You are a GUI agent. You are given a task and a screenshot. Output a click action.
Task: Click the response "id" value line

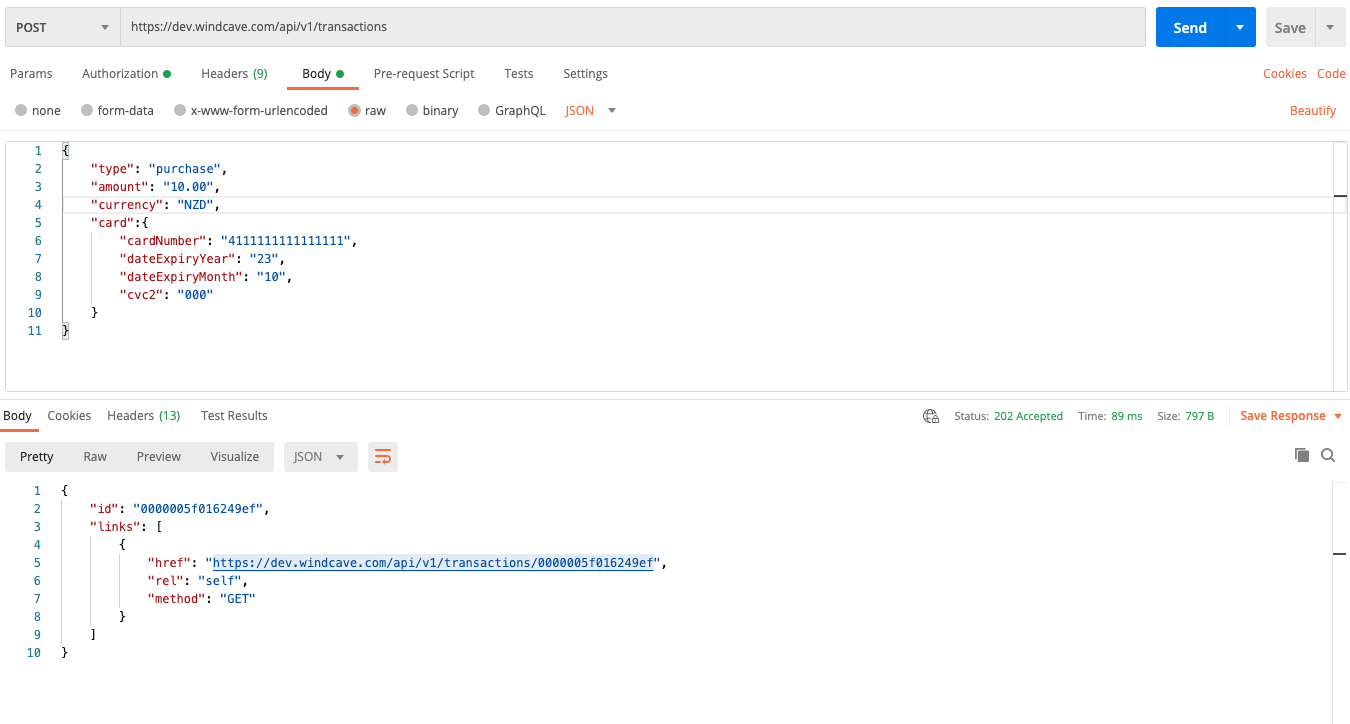click(x=180, y=509)
